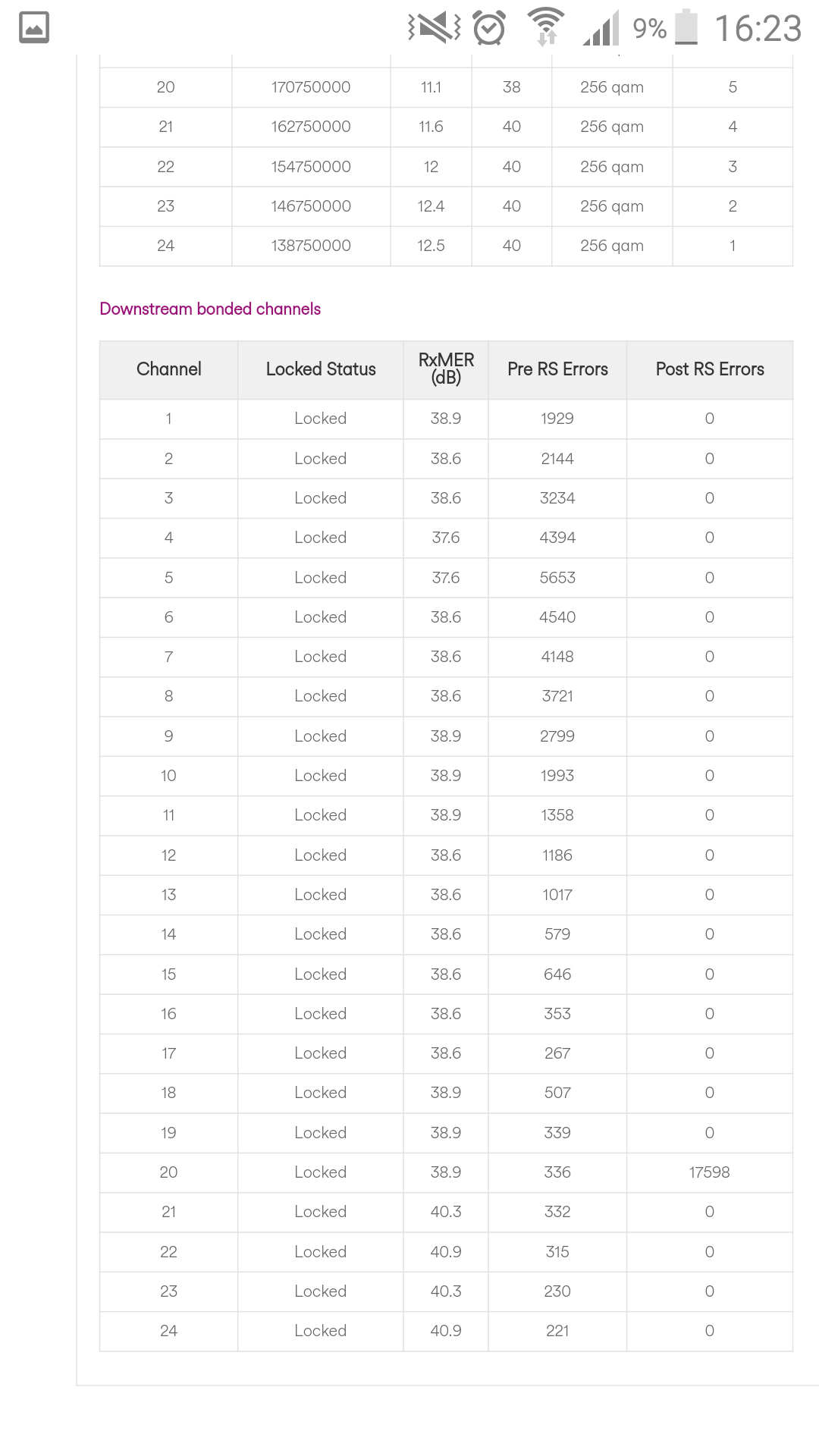Tap the alarm clock status icon

(x=490, y=27)
